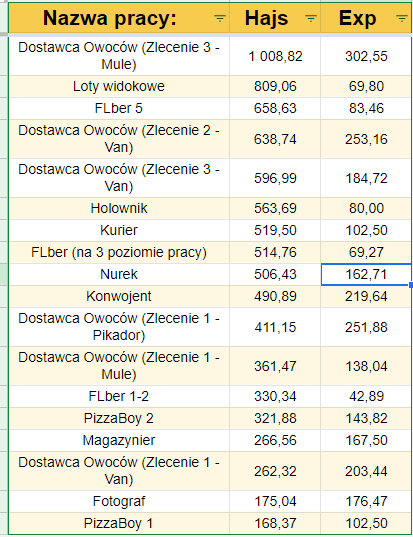Image resolution: width=413 pixels, height=537 pixels.
Task: Select the PizzaBoy 2 Hajs value 321,88
Action: [x=275, y=419]
